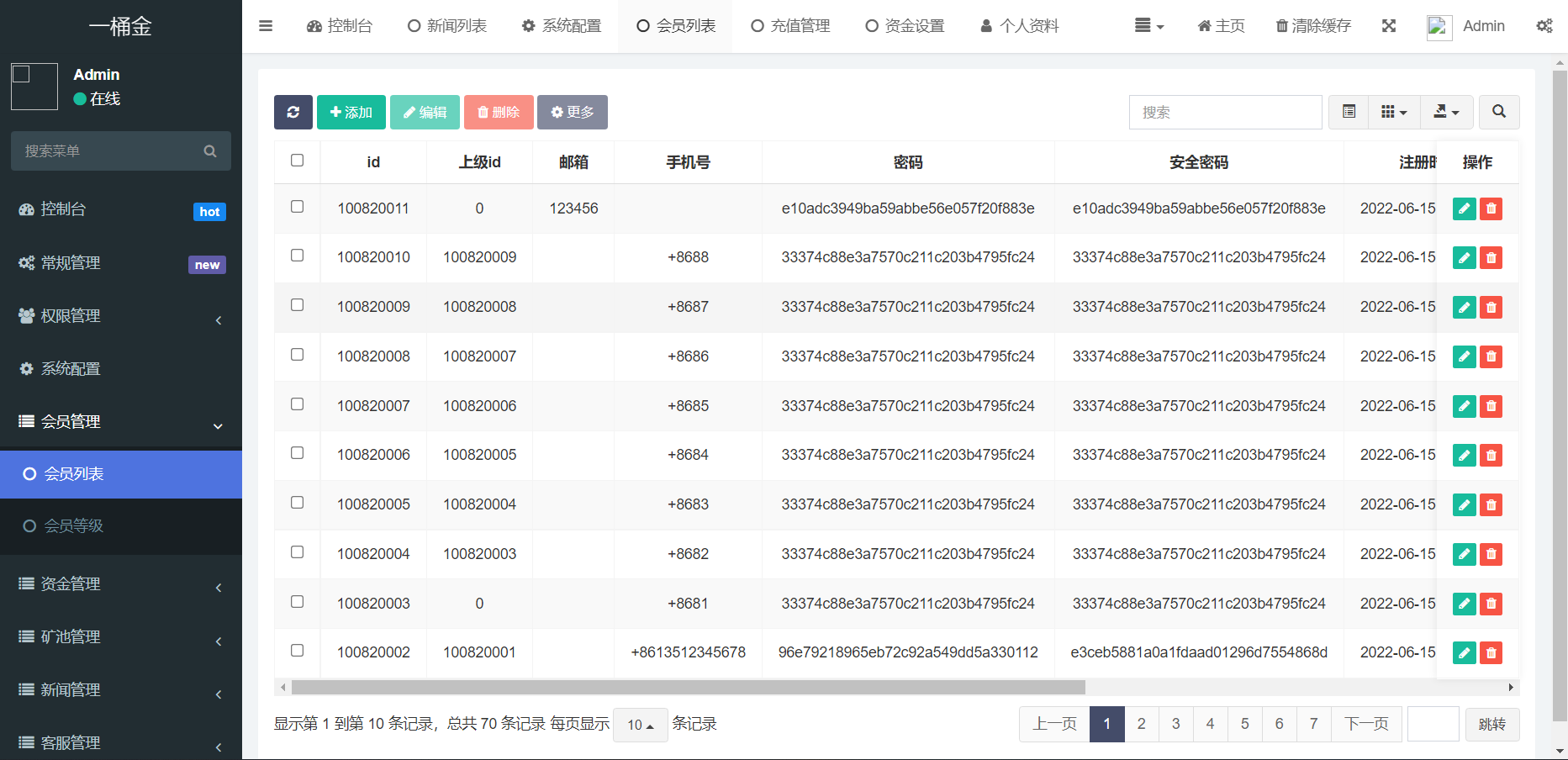Click the search magnifier button in toolbar
1568x760 pixels.
click(x=1499, y=112)
